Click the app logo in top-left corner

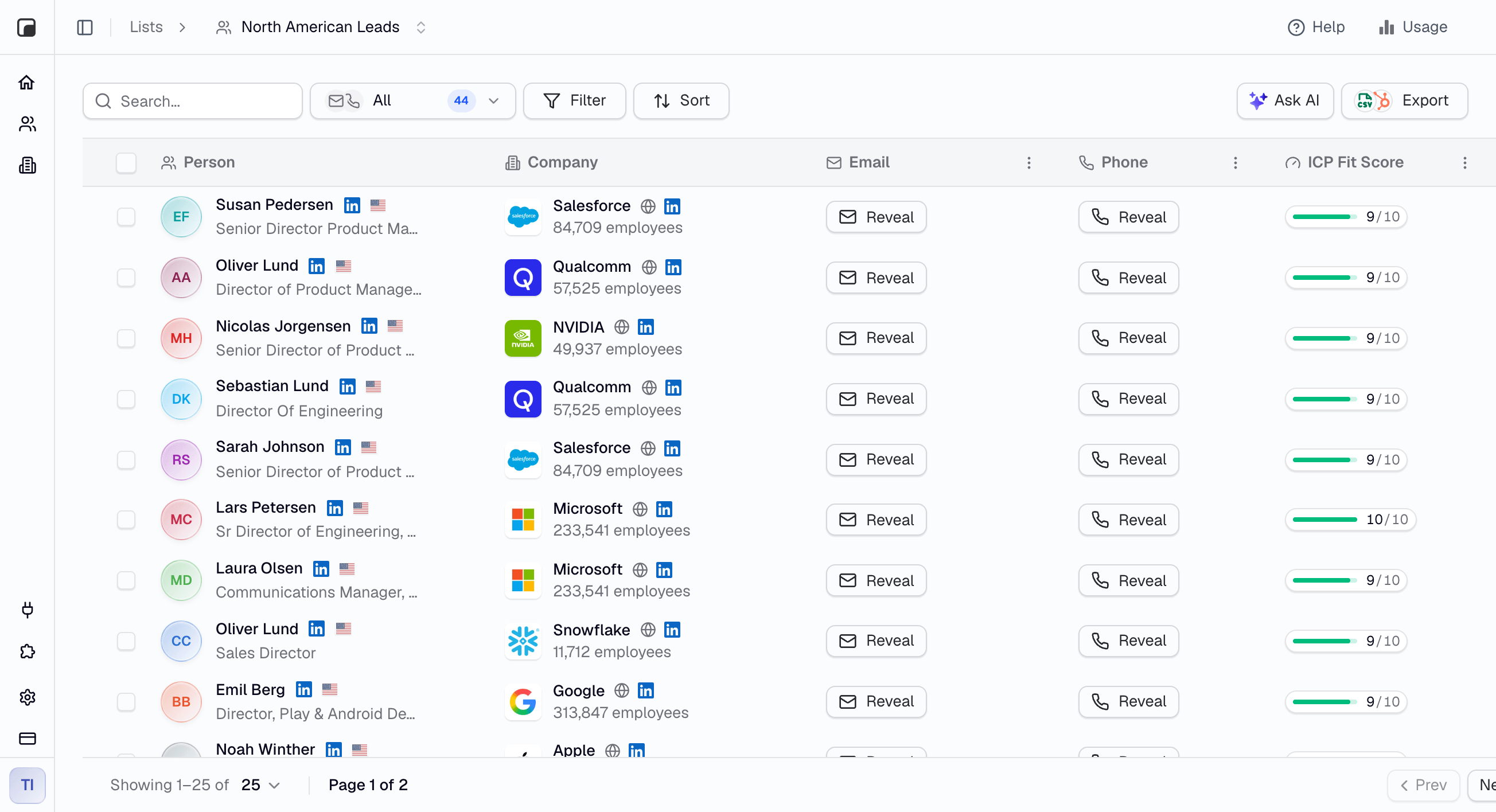(27, 28)
